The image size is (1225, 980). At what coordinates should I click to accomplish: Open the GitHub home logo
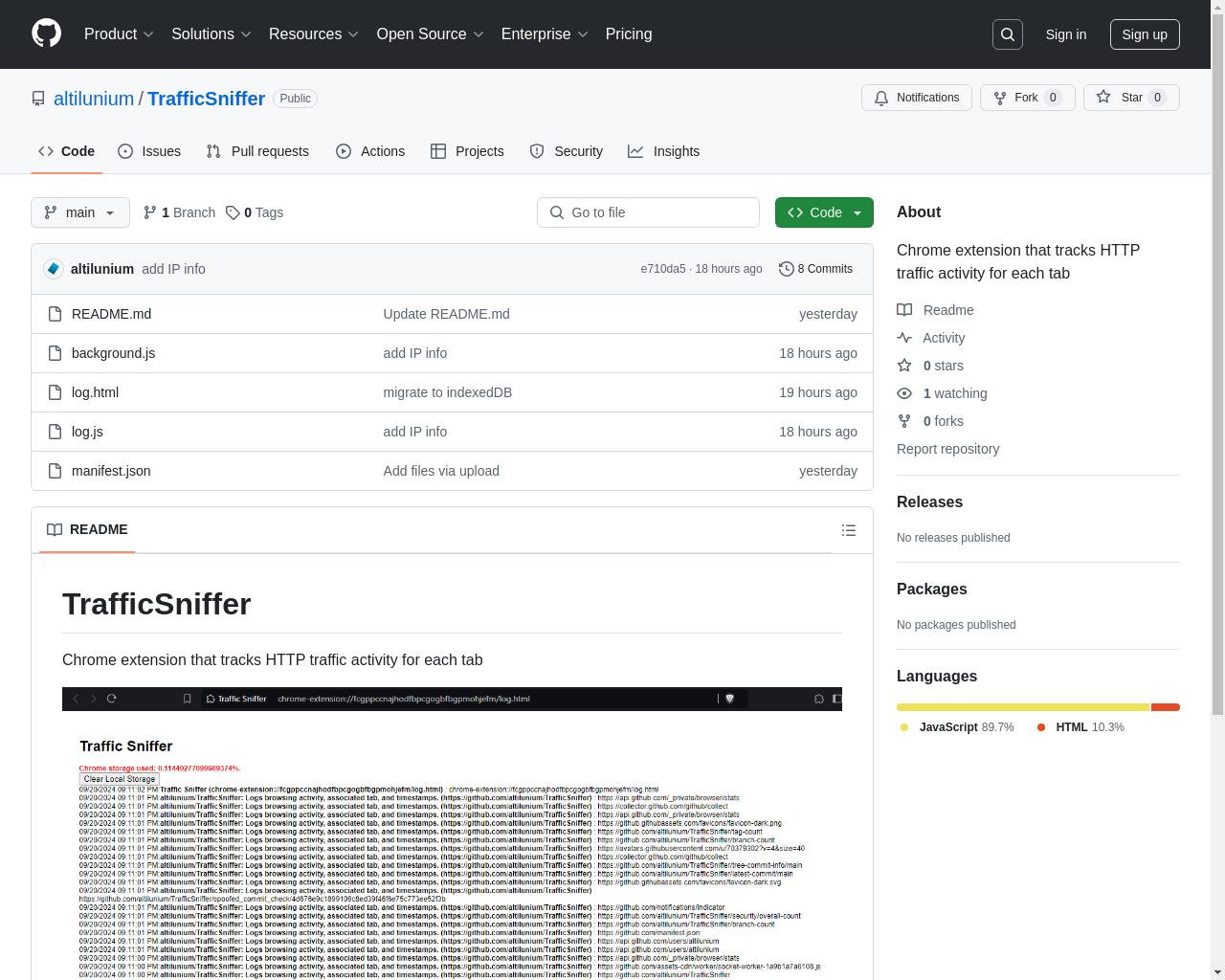(46, 33)
